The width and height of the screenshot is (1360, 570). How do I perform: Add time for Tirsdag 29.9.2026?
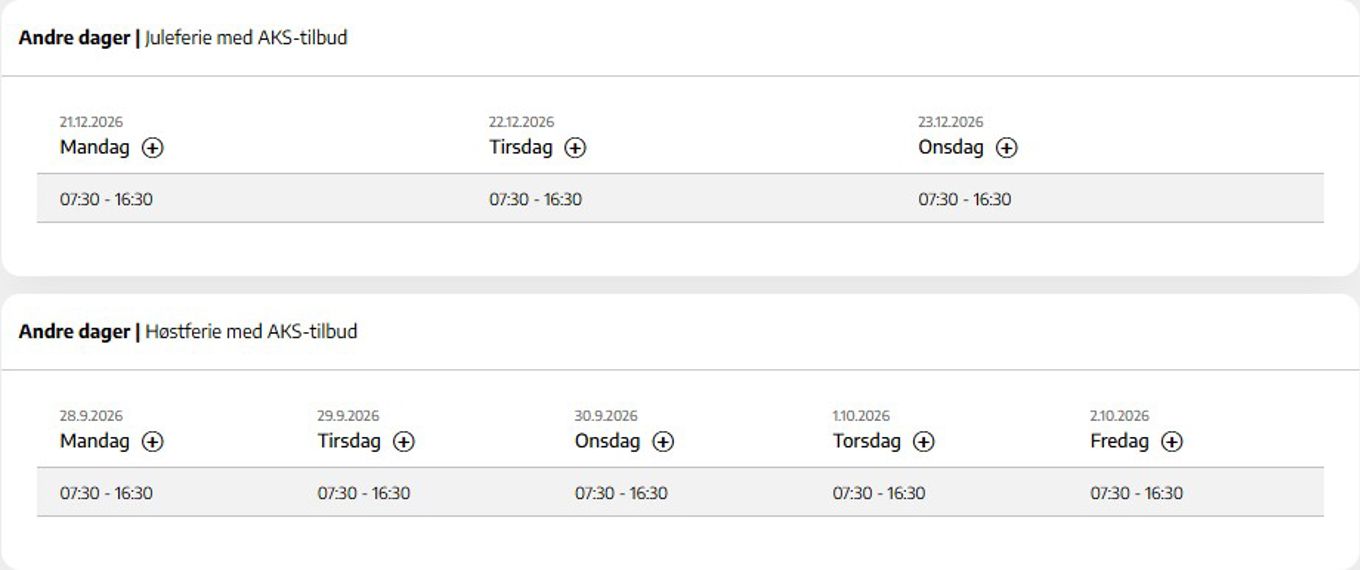[x=403, y=442]
